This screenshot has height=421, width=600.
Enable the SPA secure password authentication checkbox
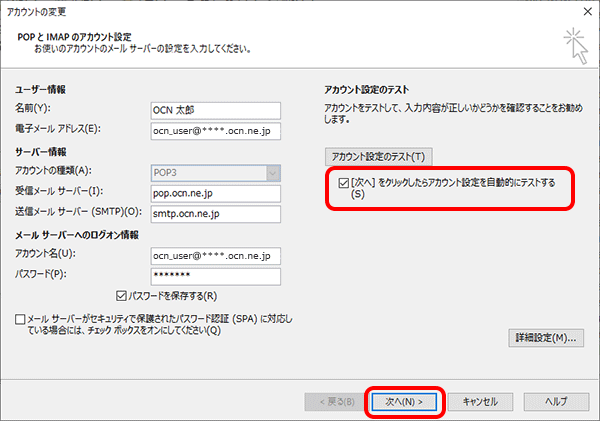(22, 319)
